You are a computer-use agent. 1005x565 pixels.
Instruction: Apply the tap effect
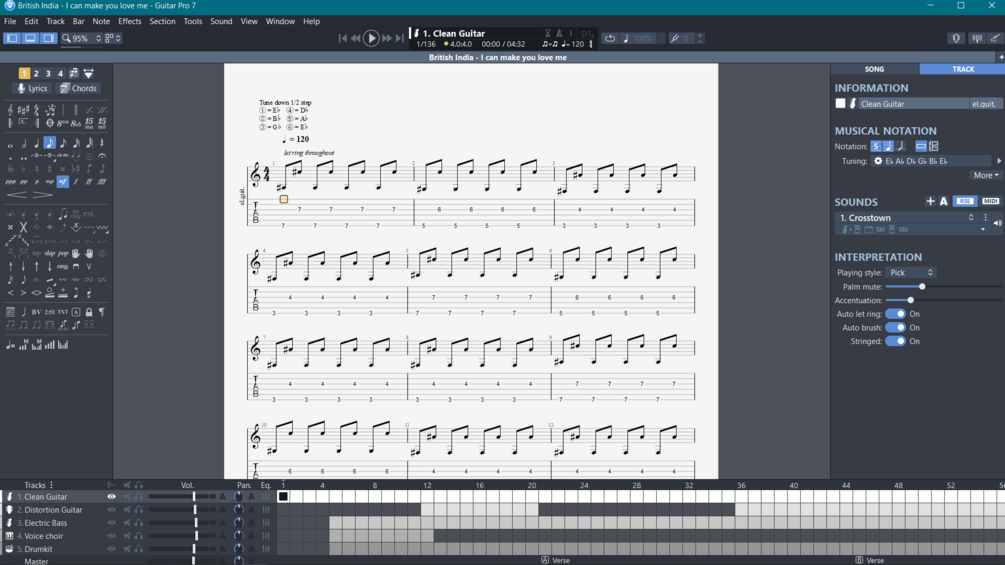pyautogui.click(x=37, y=253)
